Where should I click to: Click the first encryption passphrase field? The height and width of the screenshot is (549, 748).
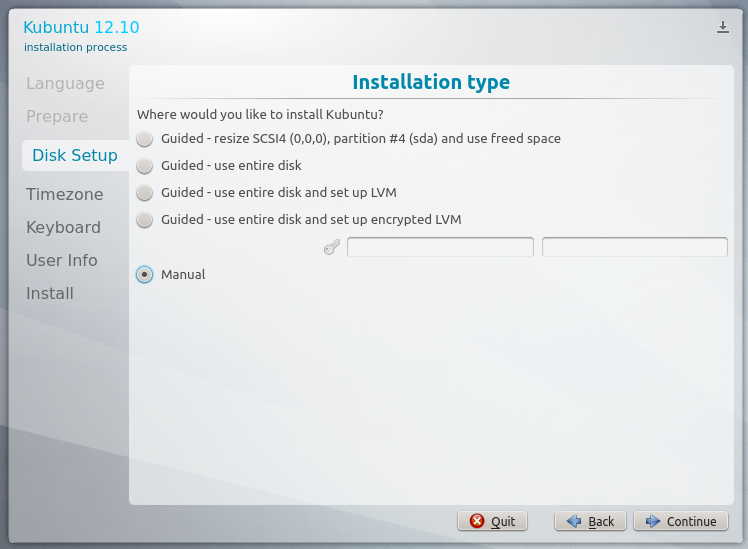pos(440,247)
